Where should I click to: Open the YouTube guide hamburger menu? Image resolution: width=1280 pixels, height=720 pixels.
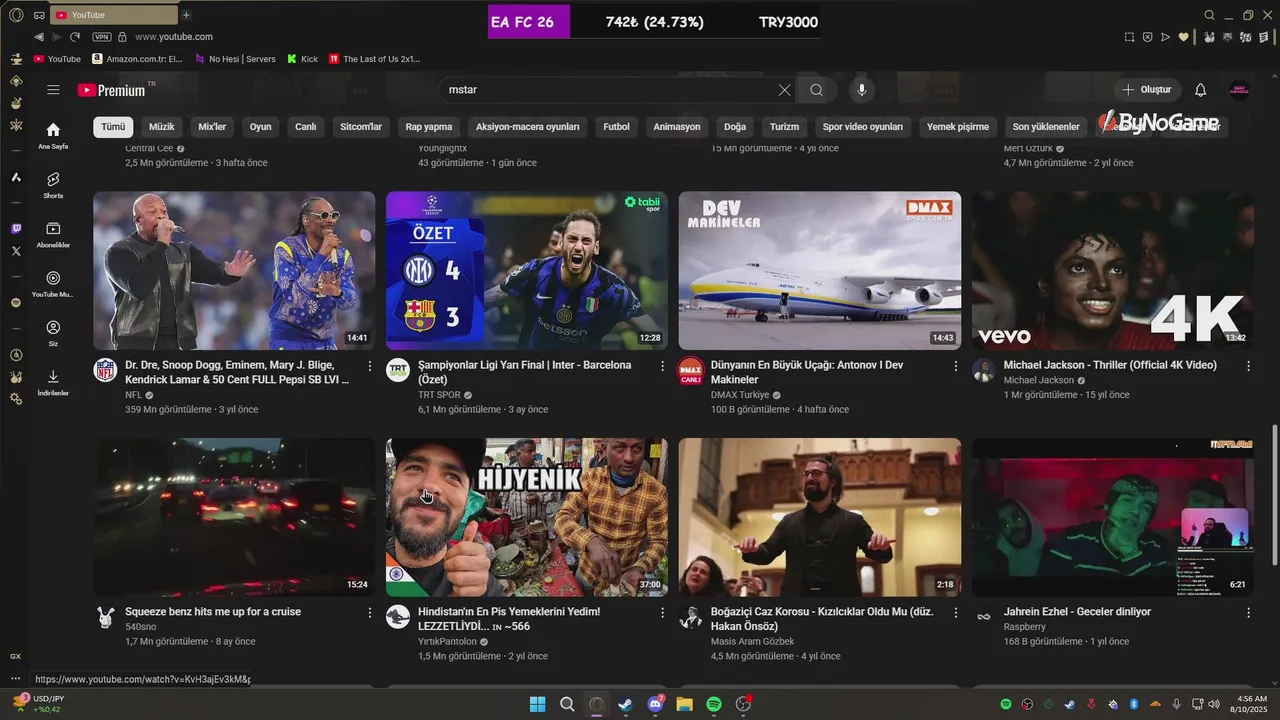(53, 90)
